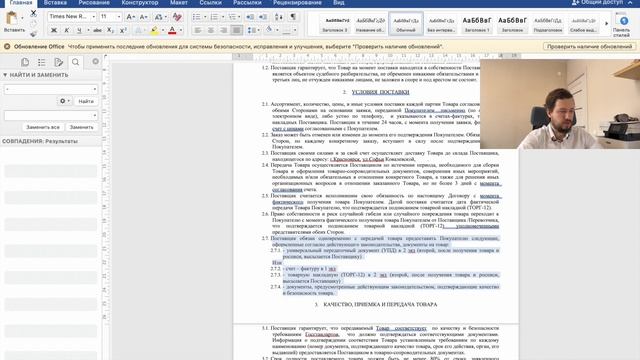640x360 pixels.
Task: Open the Document Map list tab in sidebar
Action: pos(42,62)
